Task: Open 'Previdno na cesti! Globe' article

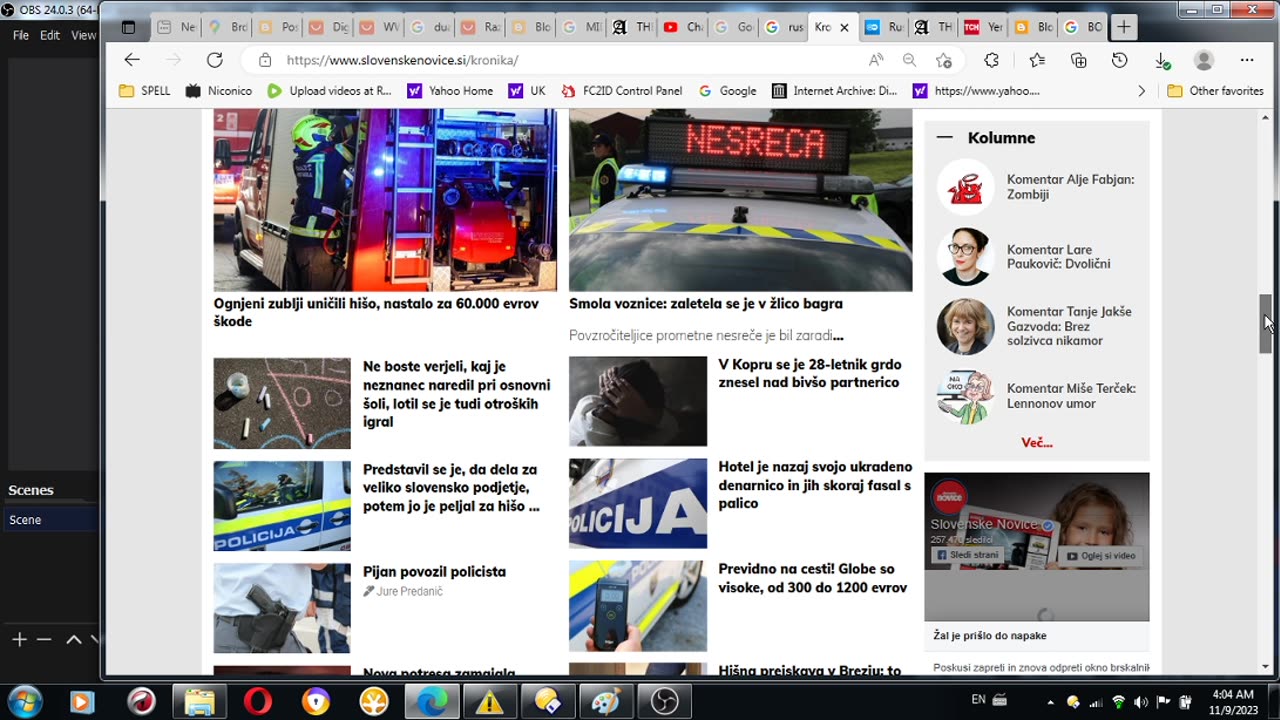Action: point(813,578)
